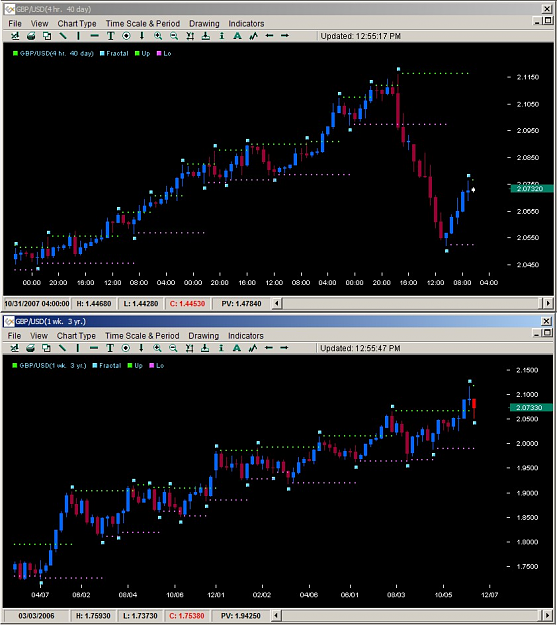This screenshot has width=557, height=625.
Task: Open the Drawing menu in the 4 hr. window
Action: coord(204,24)
